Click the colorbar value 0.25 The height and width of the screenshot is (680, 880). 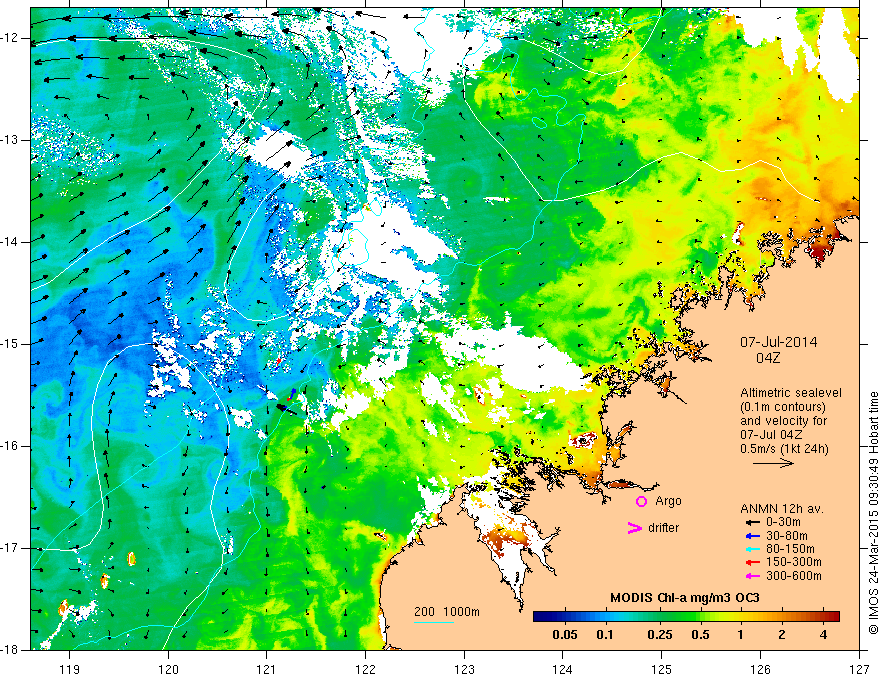[659, 635]
